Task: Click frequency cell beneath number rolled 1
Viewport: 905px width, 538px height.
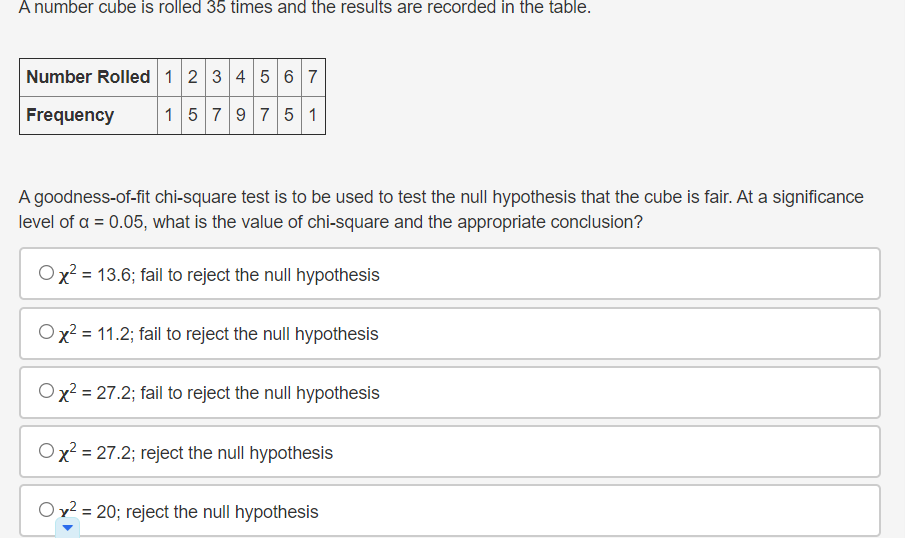Action: 169,115
